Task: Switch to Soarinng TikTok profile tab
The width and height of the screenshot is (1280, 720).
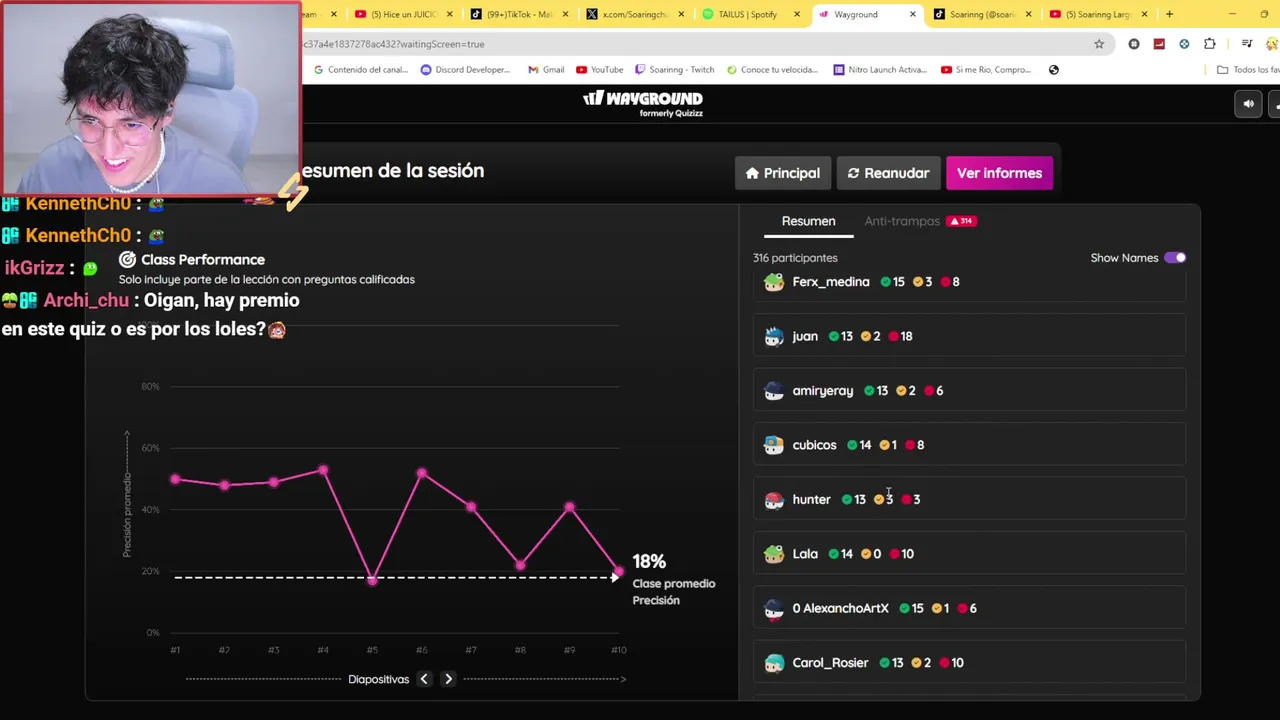Action: 980,14
